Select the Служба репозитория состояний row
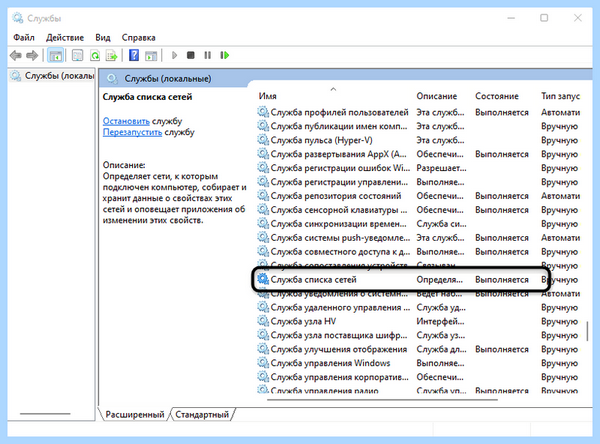 coord(419,196)
